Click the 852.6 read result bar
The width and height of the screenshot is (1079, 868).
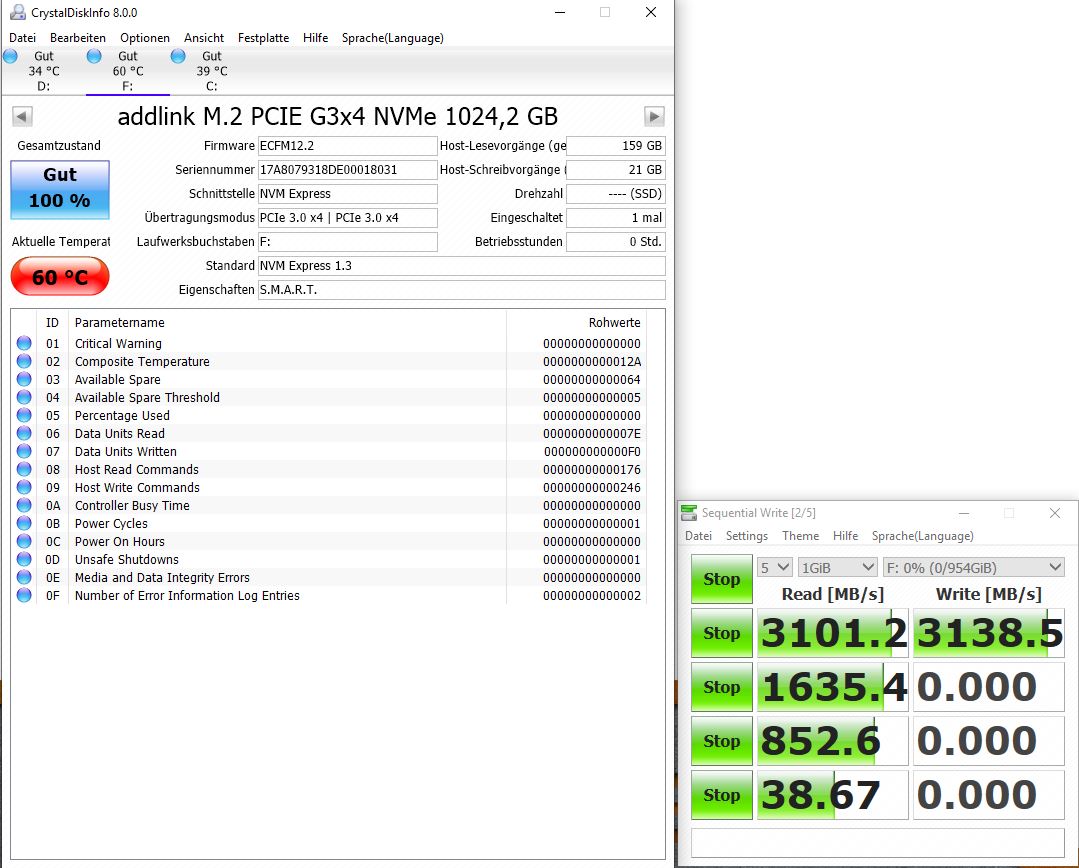(833, 741)
